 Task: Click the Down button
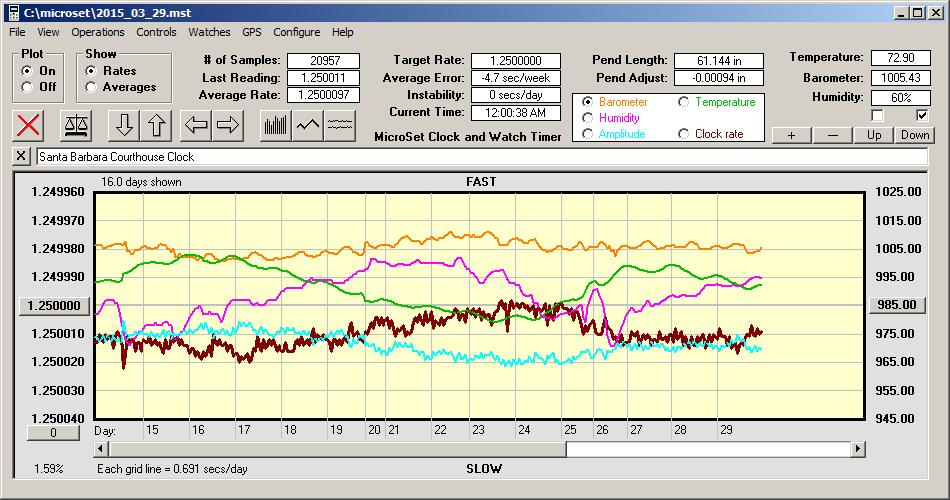point(915,135)
